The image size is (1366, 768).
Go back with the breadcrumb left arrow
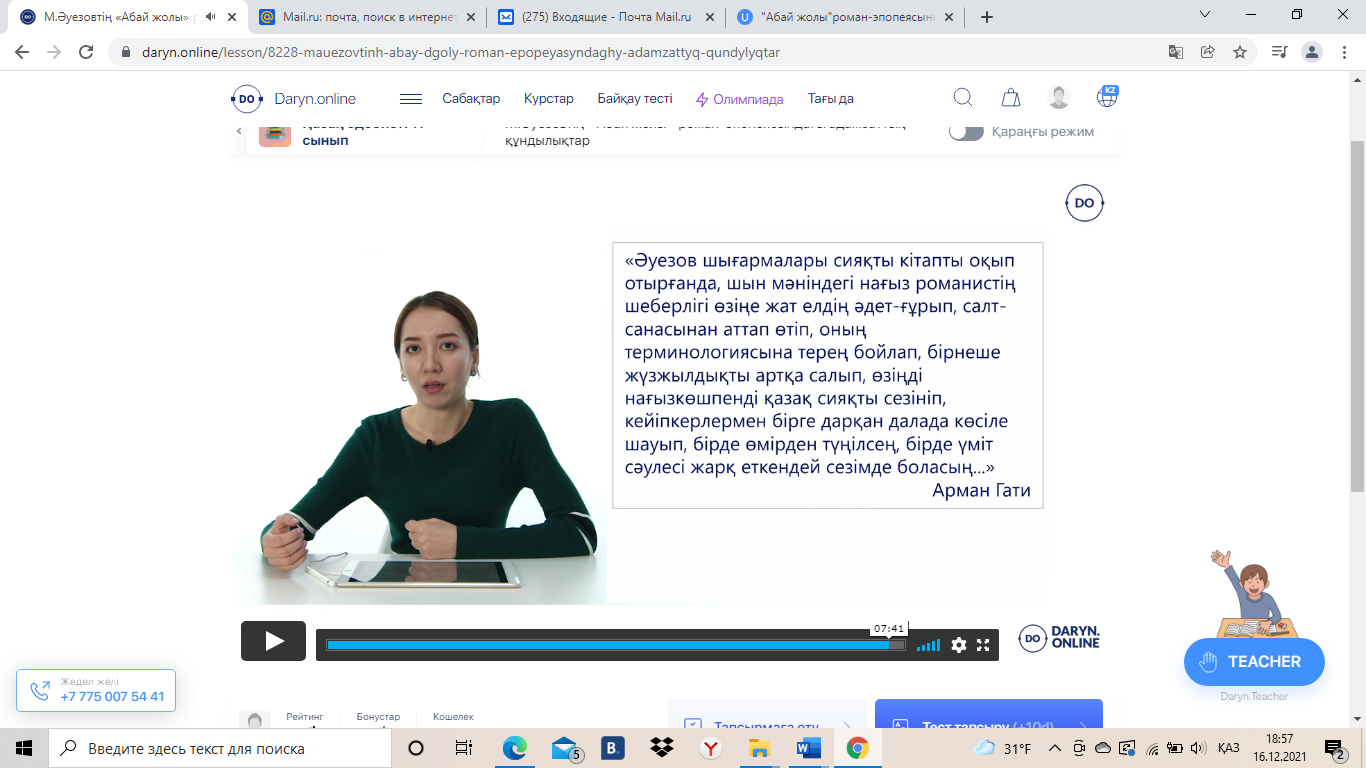[x=239, y=131]
